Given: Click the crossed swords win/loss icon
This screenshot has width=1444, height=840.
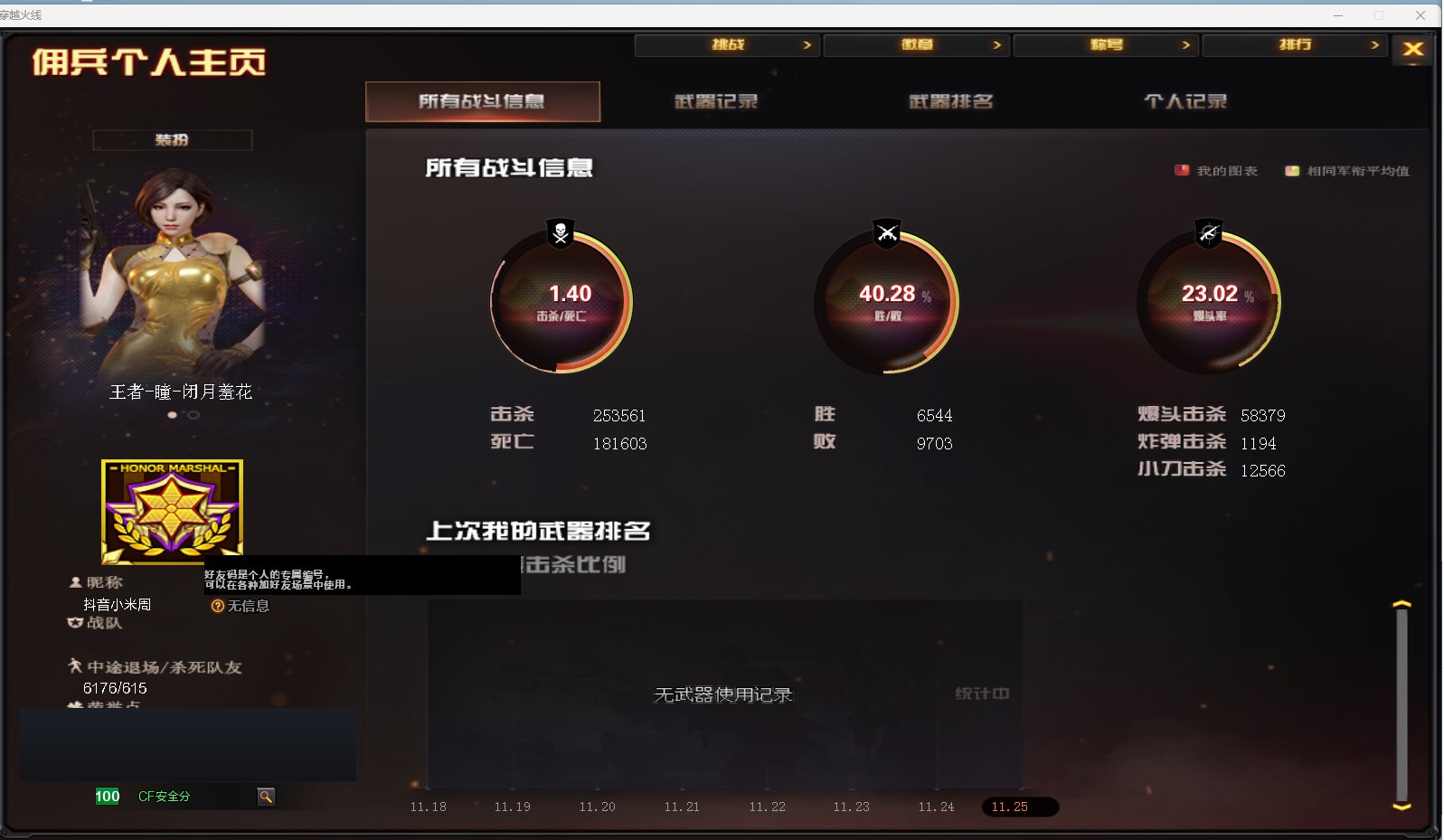Looking at the screenshot, I should pos(887,233).
